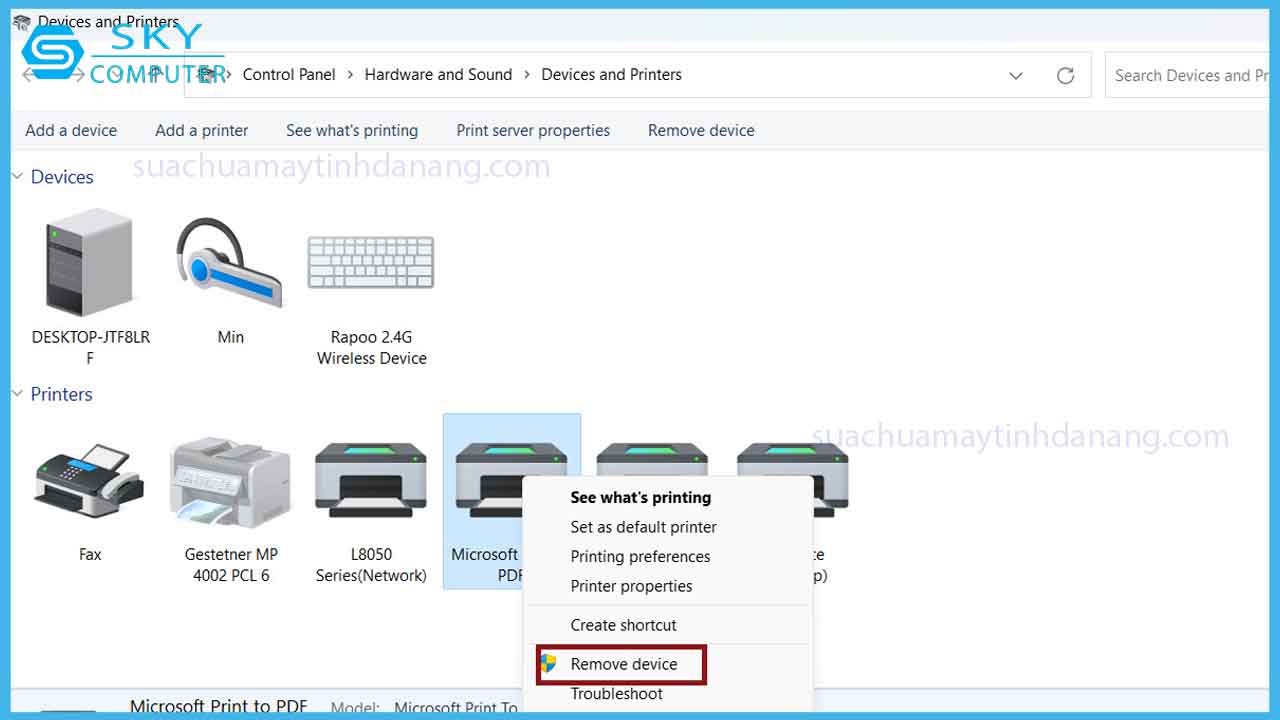The width and height of the screenshot is (1280, 720).
Task: Click the UAC shield icon beside Remove device
Action: tap(548, 664)
